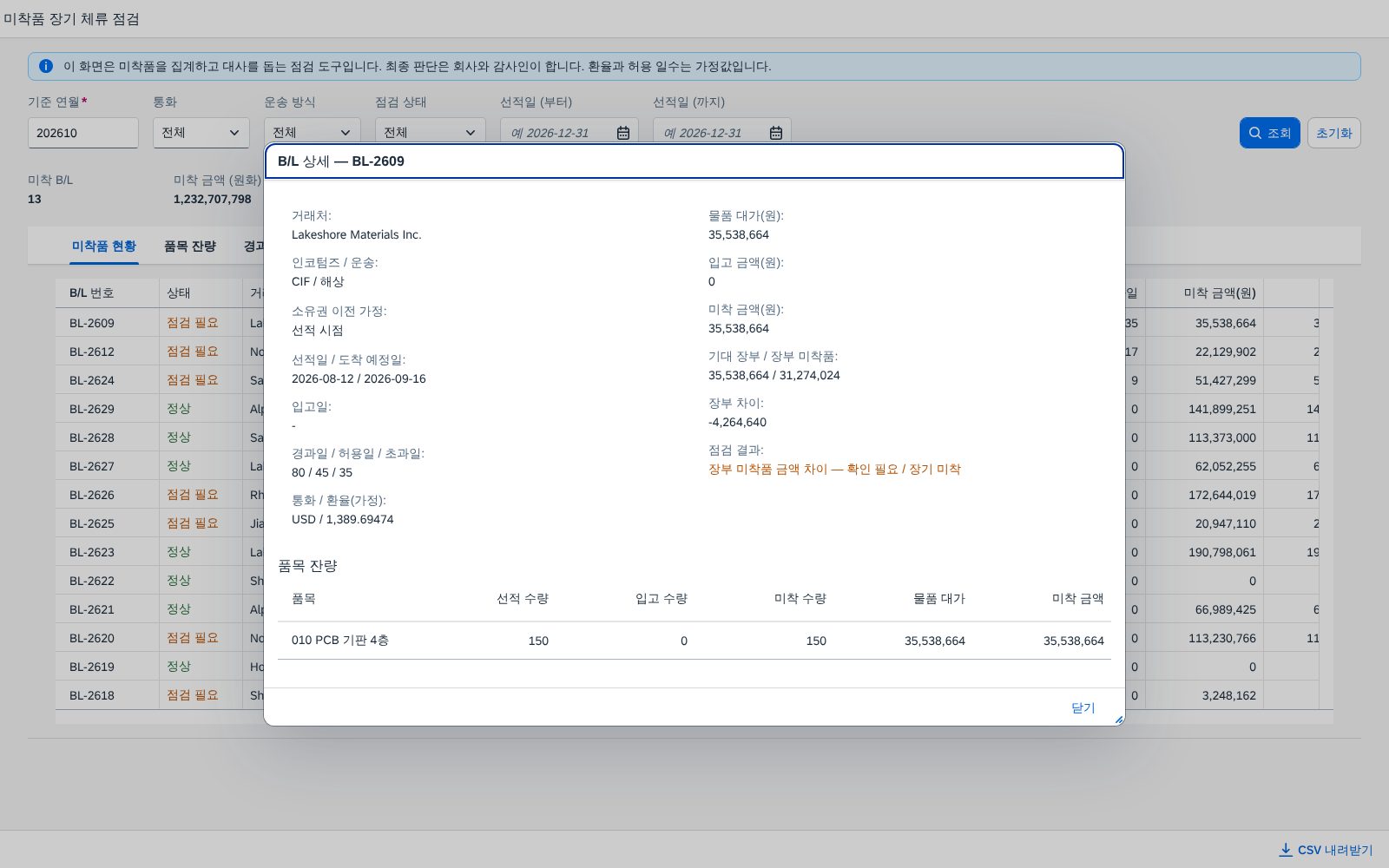Open the calendar picker for 선적일 (부터)
This screenshot has height=868, width=1389.
tap(623, 133)
